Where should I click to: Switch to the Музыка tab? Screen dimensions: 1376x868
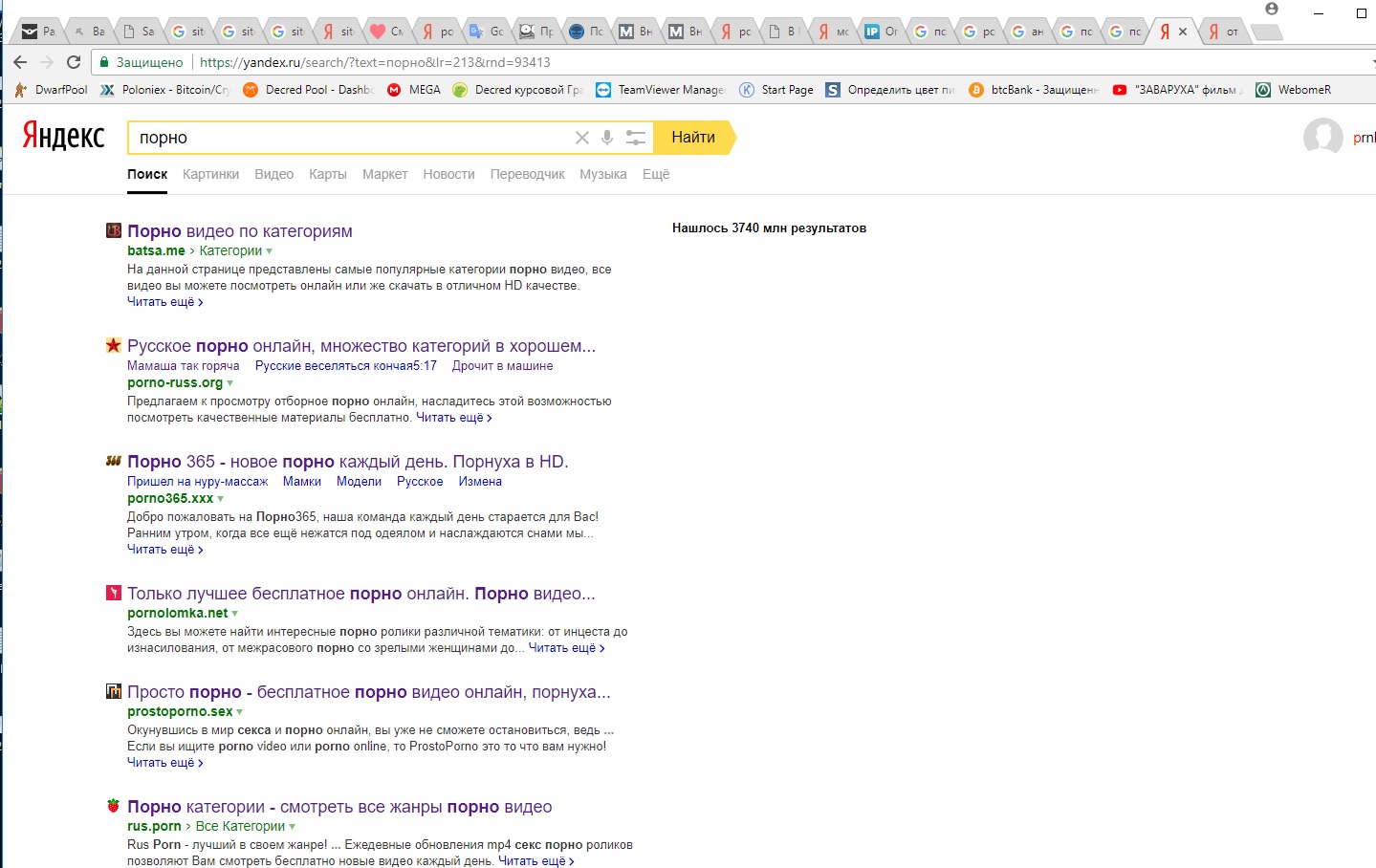click(x=603, y=174)
